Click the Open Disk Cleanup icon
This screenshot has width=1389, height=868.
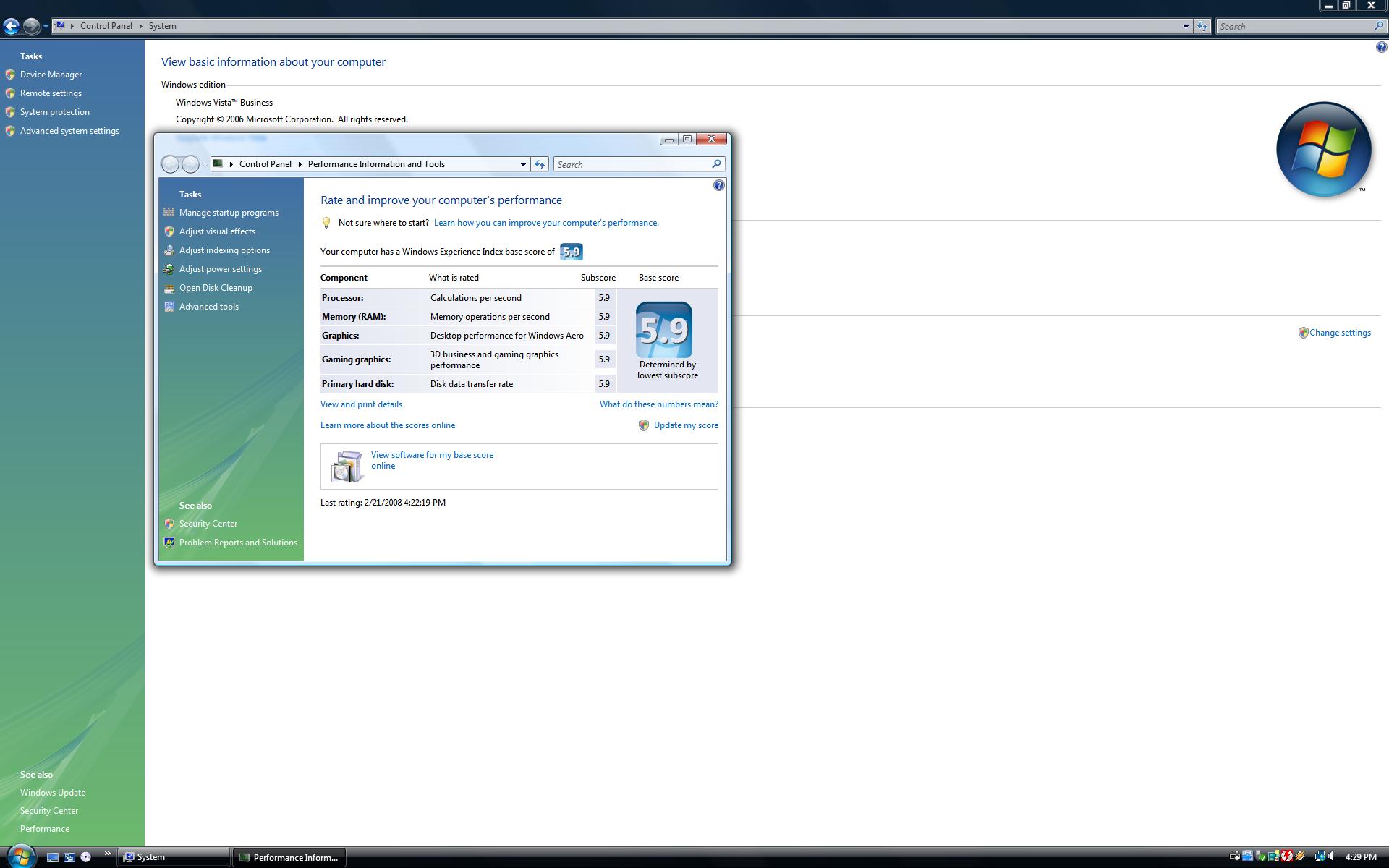coord(169,288)
